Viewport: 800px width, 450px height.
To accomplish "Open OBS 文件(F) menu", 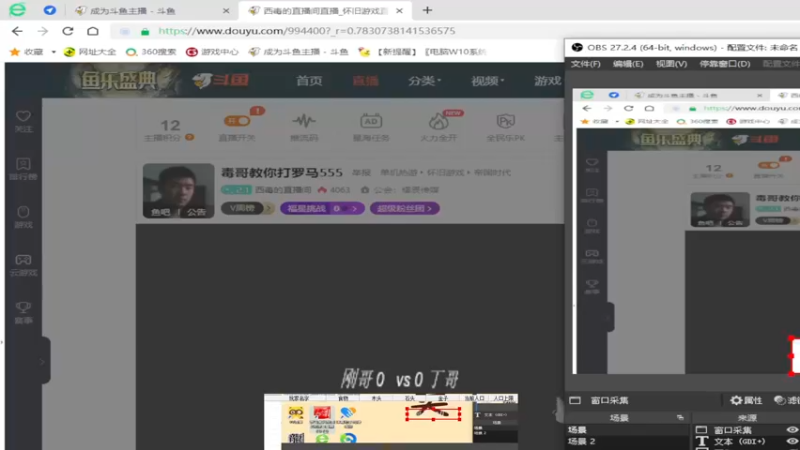I will coord(585,64).
